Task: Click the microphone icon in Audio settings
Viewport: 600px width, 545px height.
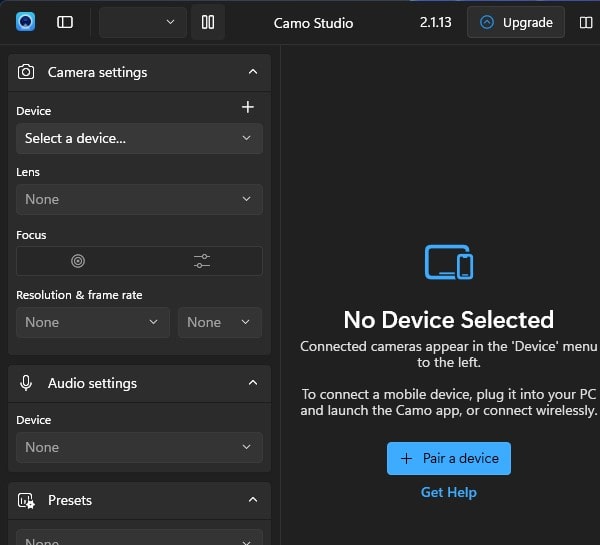Action: click(26, 383)
